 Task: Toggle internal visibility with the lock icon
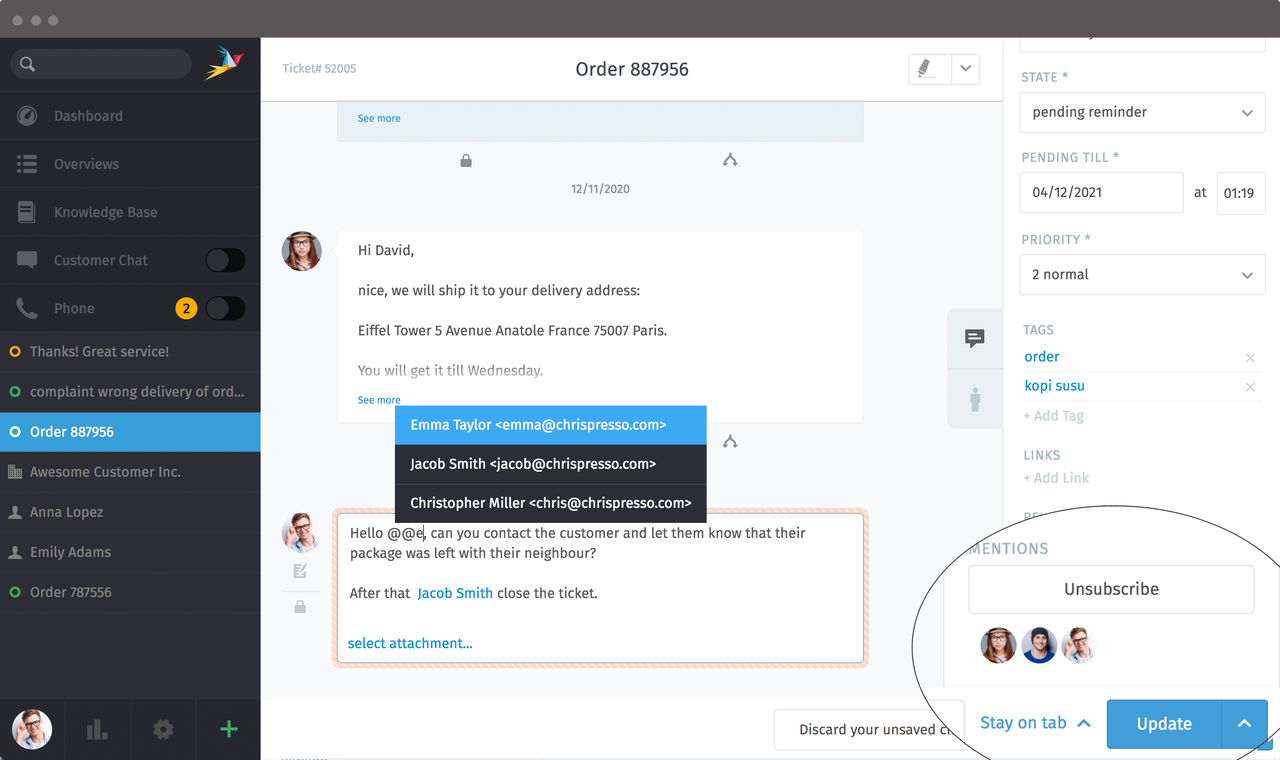click(299, 606)
